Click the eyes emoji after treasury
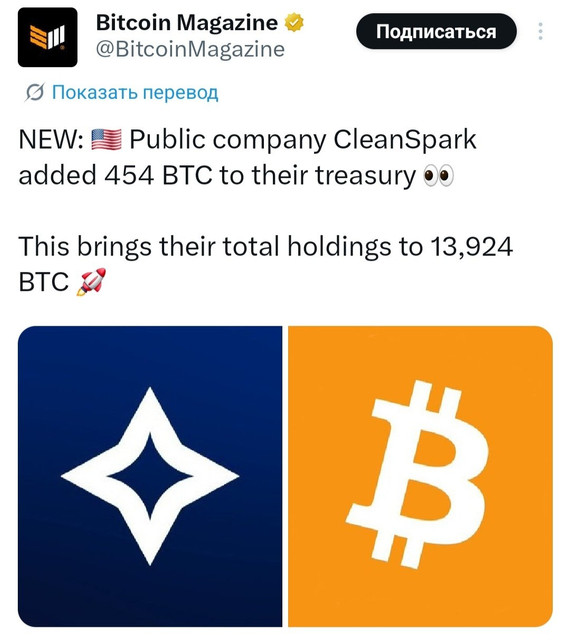Screen dimensions: 570x640 (x=439, y=176)
